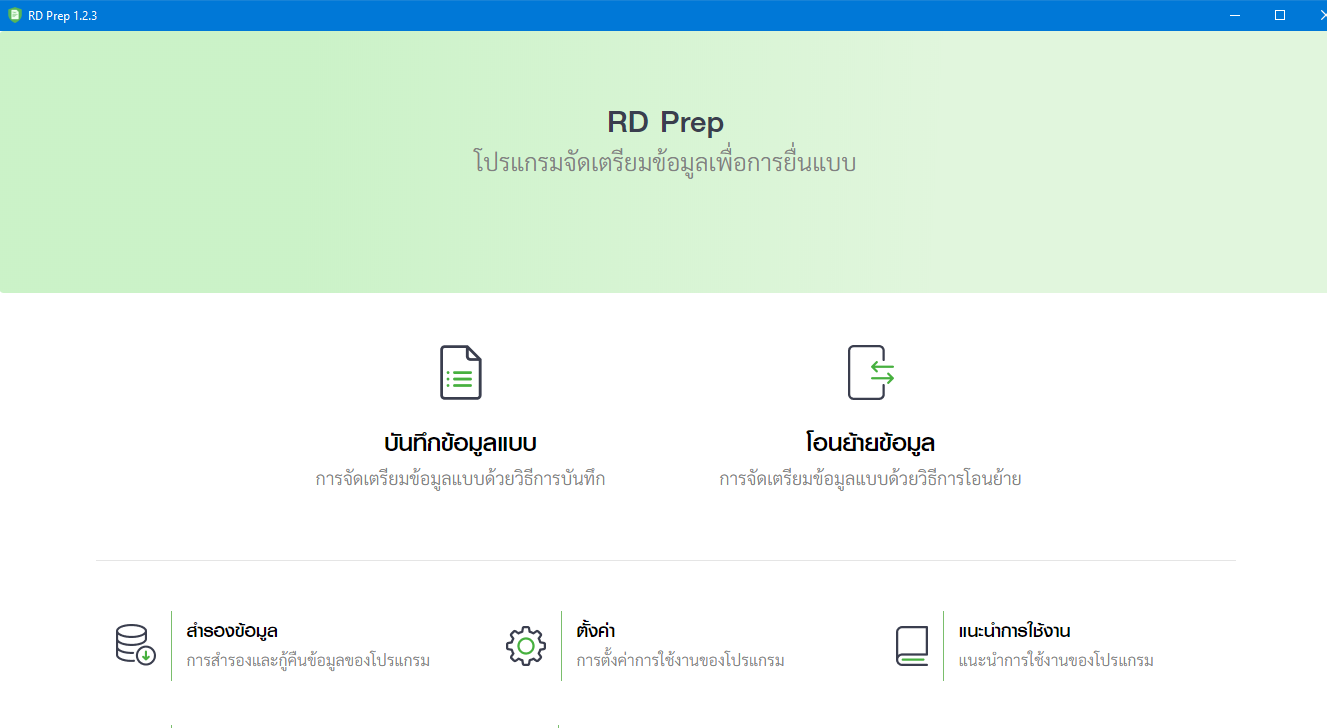Click the RD Prep banner title
The image size is (1327, 728).
pos(663,121)
